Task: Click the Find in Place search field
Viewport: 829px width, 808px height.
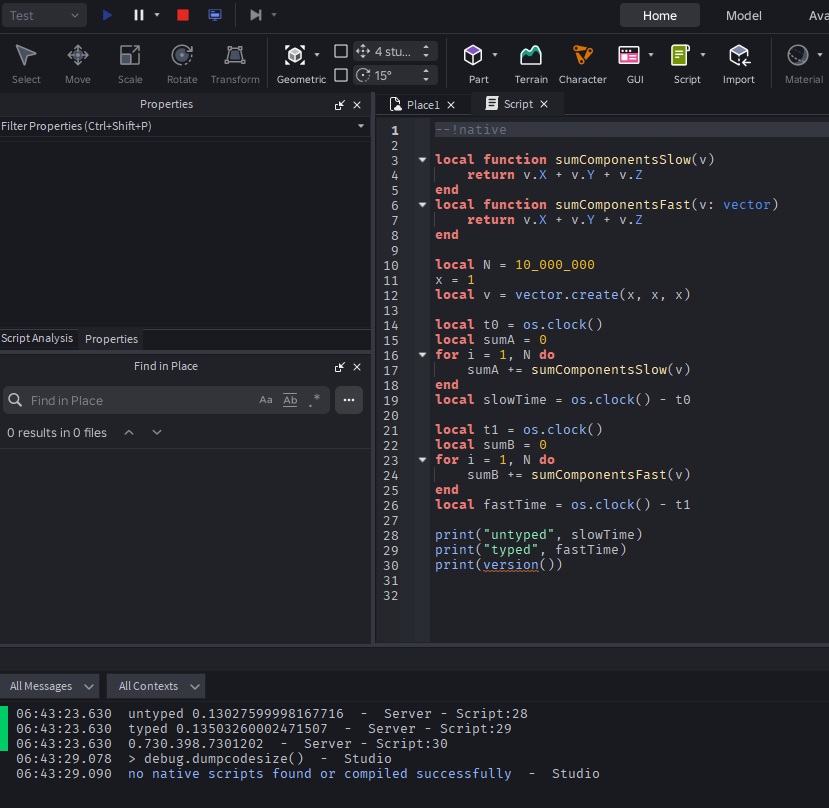Action: (x=140, y=400)
